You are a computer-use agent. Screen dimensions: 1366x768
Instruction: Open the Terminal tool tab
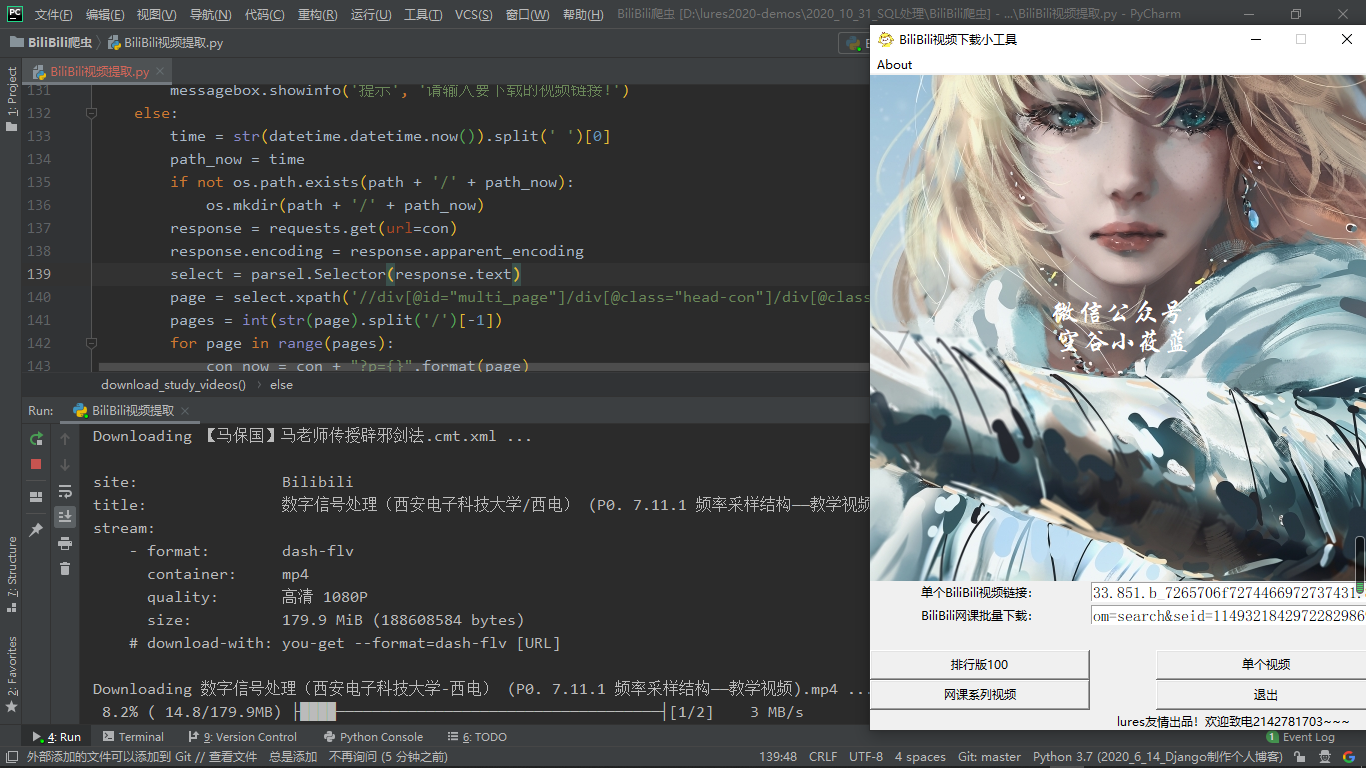tap(132, 737)
